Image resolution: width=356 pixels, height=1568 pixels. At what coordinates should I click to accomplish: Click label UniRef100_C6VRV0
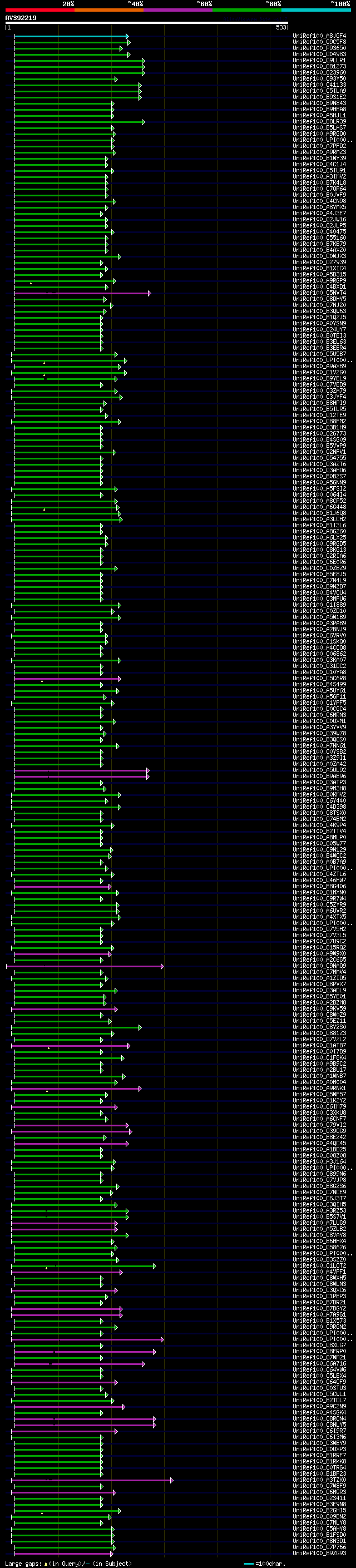319,635
